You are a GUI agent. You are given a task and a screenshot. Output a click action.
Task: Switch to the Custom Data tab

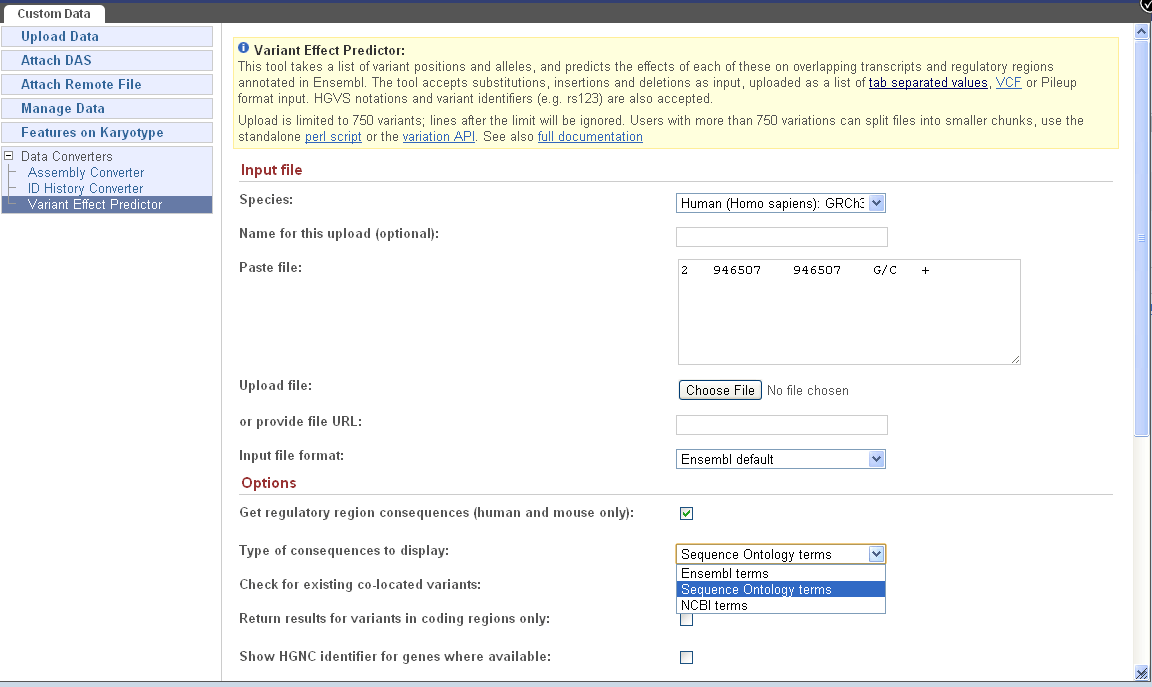tap(53, 13)
